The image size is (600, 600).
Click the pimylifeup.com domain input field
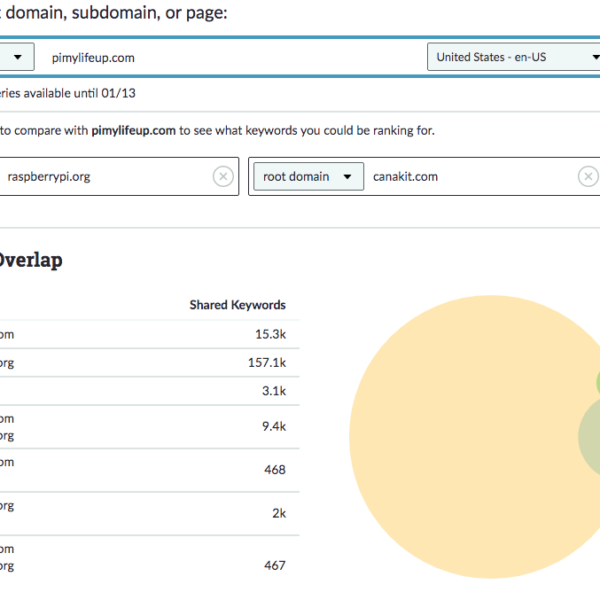coord(230,57)
